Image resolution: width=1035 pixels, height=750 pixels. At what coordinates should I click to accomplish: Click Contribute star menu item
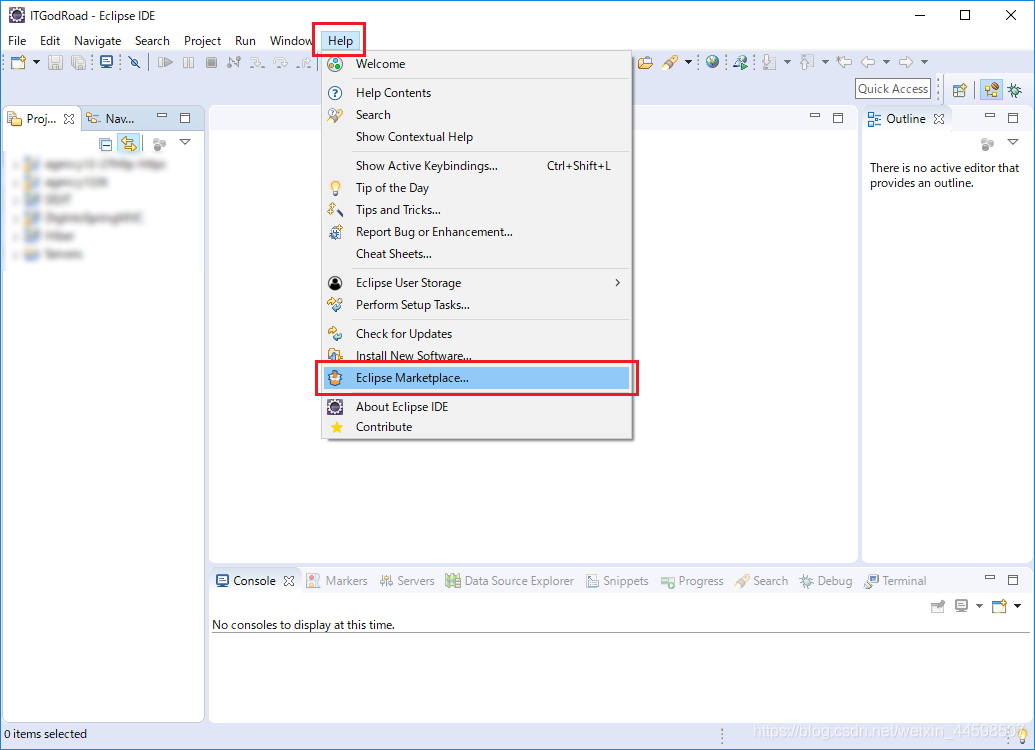[477, 426]
